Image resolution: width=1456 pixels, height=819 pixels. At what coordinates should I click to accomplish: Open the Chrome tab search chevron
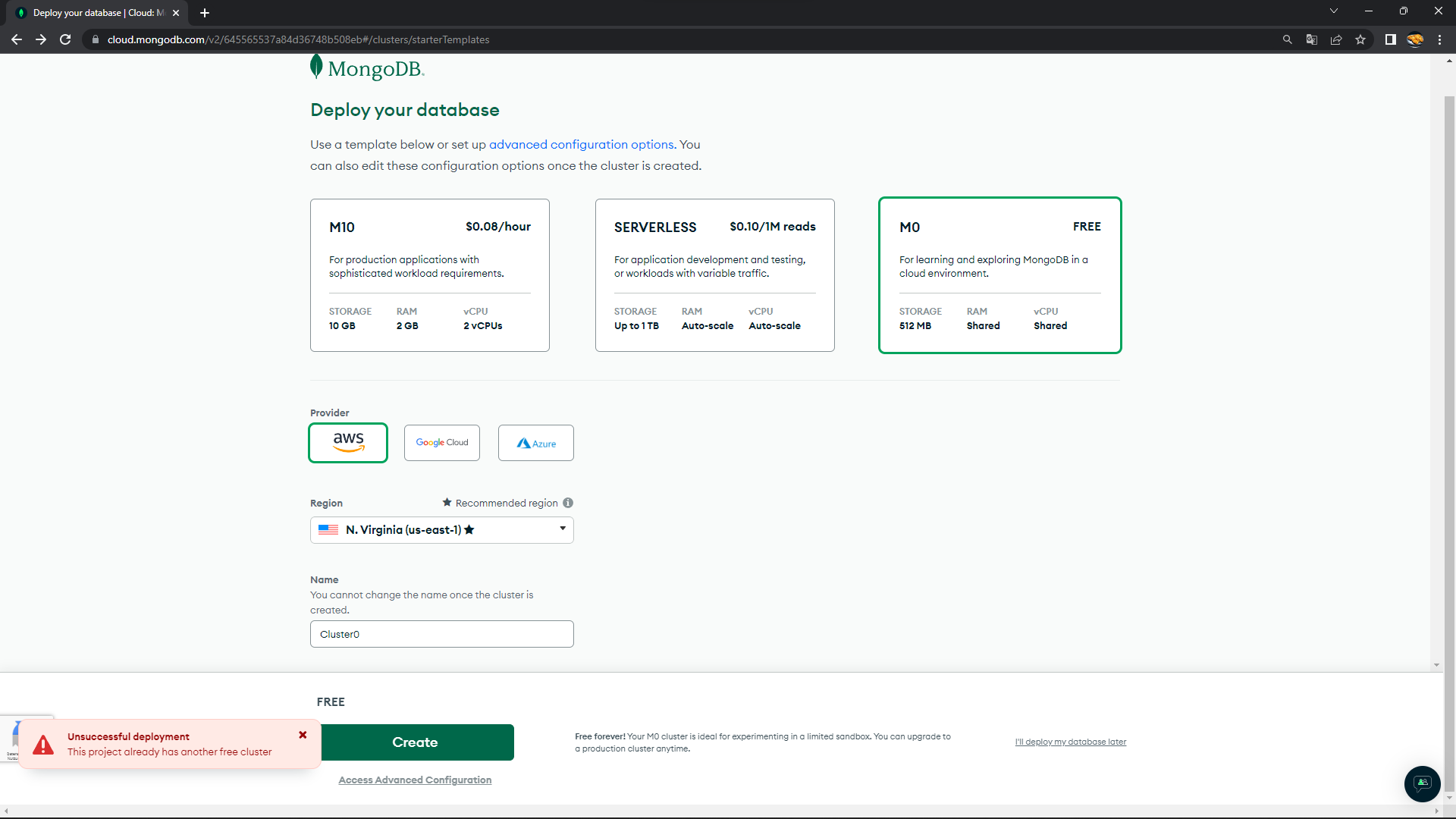[x=1333, y=11]
